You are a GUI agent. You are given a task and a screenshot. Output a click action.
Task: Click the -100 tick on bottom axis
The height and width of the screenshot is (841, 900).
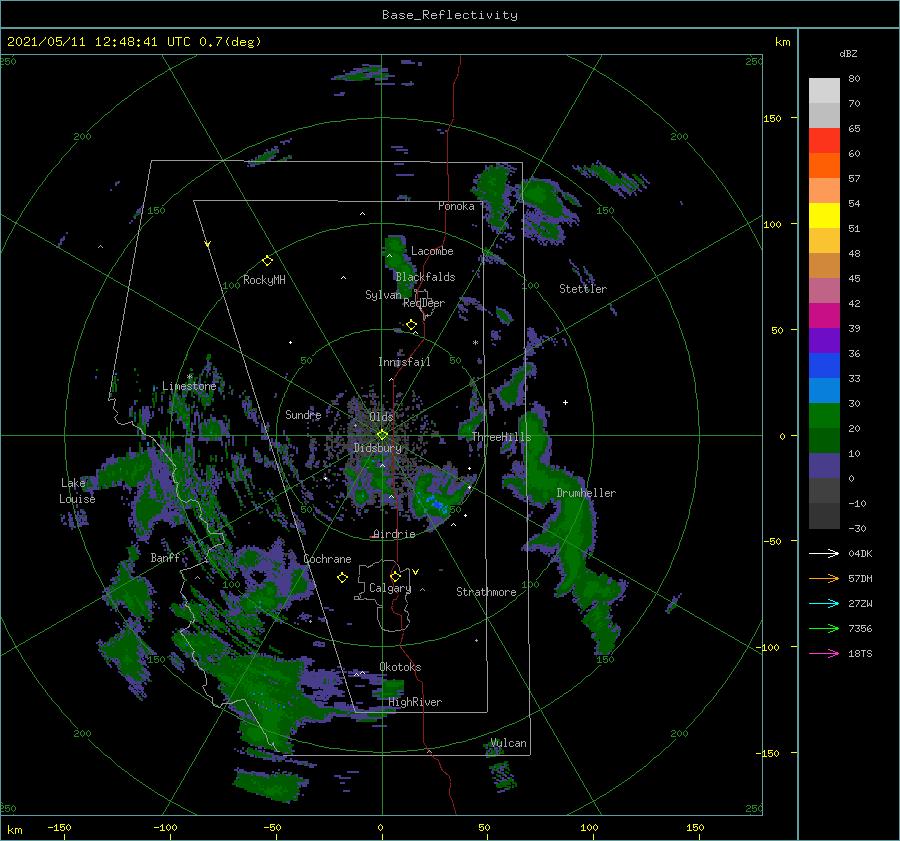click(165, 827)
